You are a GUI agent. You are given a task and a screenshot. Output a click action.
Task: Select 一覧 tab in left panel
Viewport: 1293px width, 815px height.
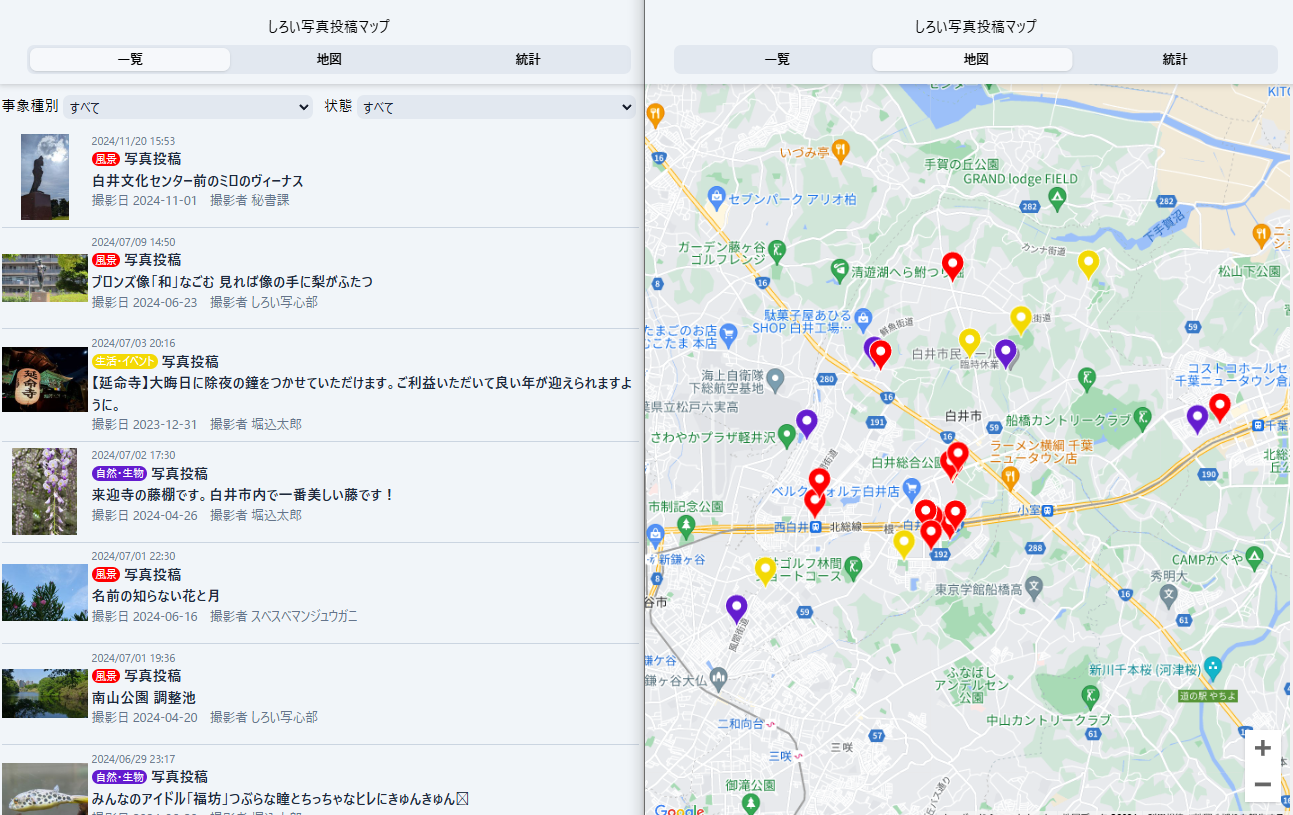coord(130,59)
